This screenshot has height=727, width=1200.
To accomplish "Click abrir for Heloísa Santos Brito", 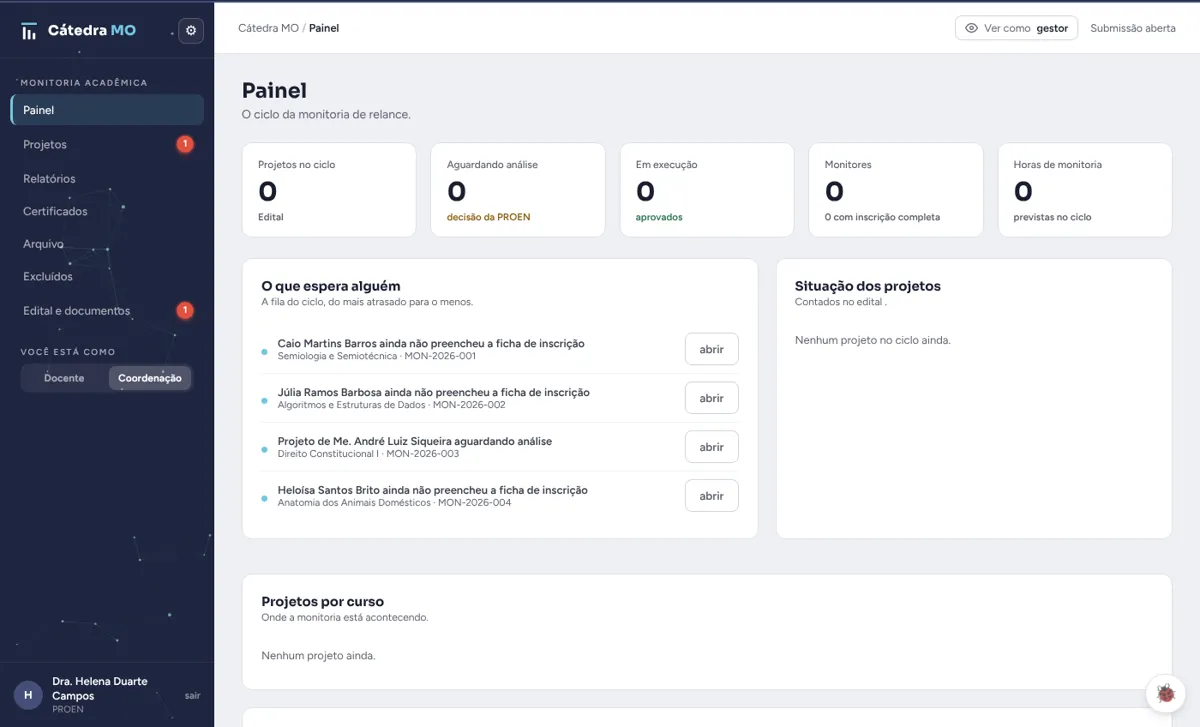I will click(711, 496).
